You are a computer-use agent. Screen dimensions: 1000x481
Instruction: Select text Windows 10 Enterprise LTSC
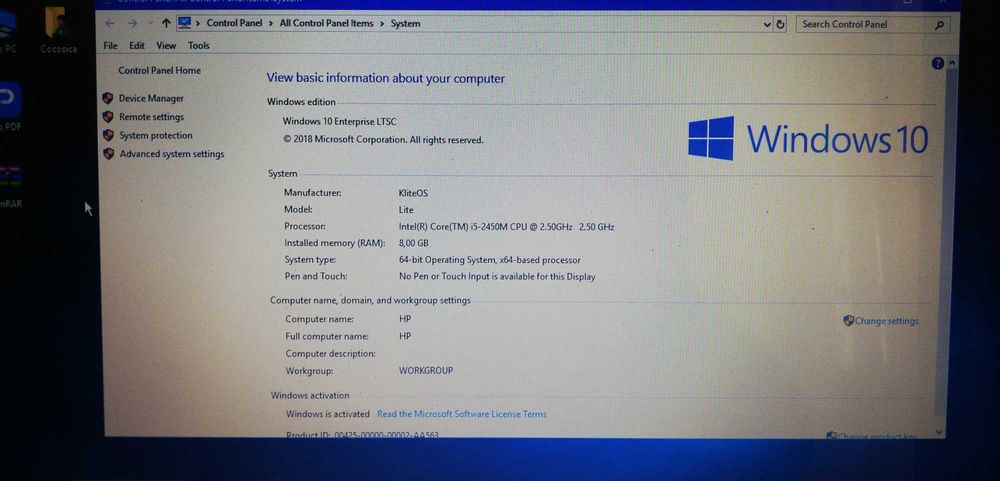pos(339,121)
